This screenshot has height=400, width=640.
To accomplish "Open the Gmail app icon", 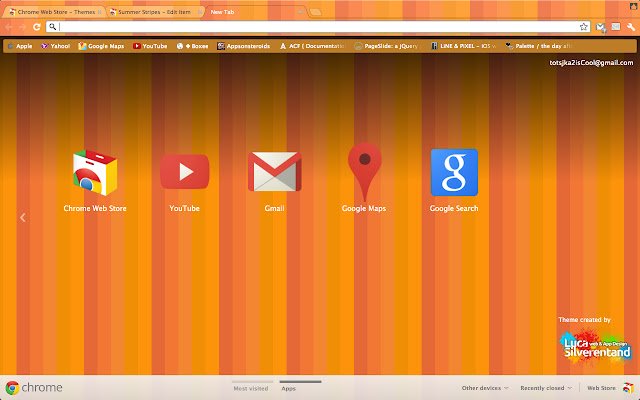I will coord(274,171).
